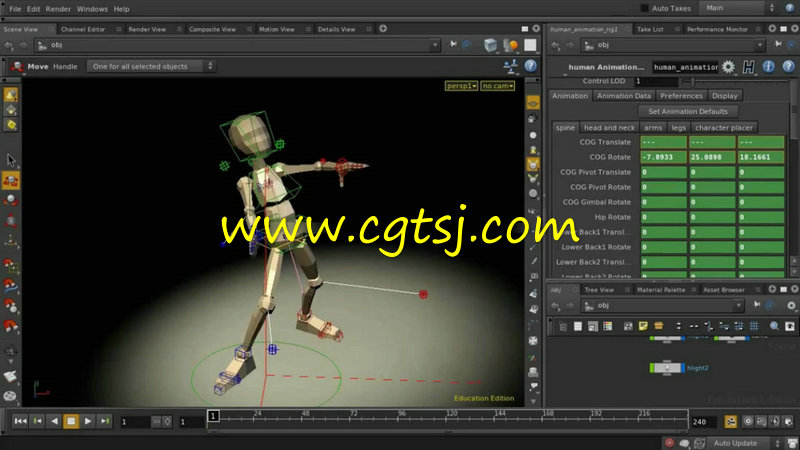Click the white square icon in Scene View toolbar
The width and height of the screenshot is (800, 450).
point(530,45)
